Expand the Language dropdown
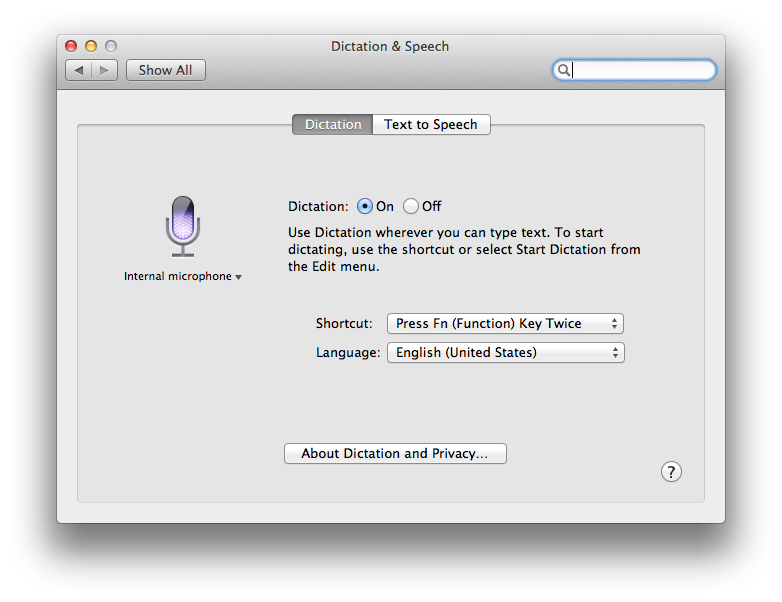 pos(505,352)
